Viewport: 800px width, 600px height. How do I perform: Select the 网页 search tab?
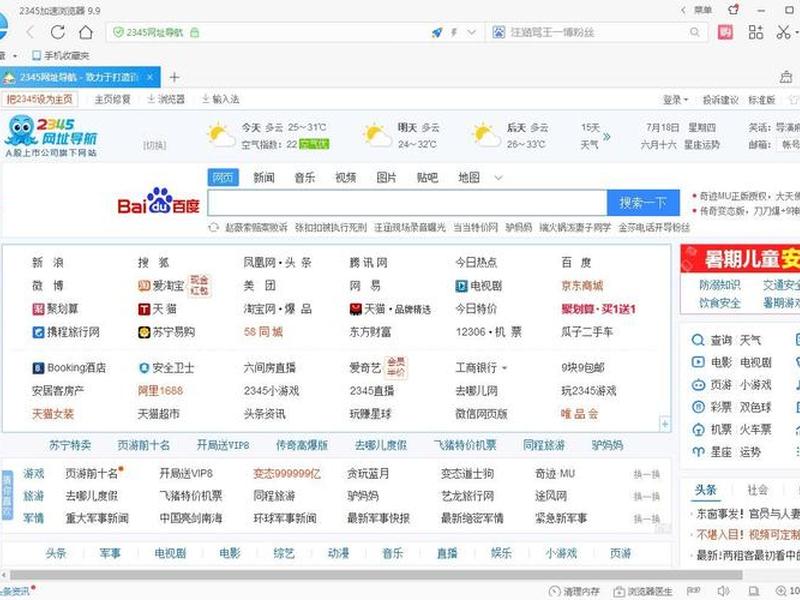(x=223, y=178)
